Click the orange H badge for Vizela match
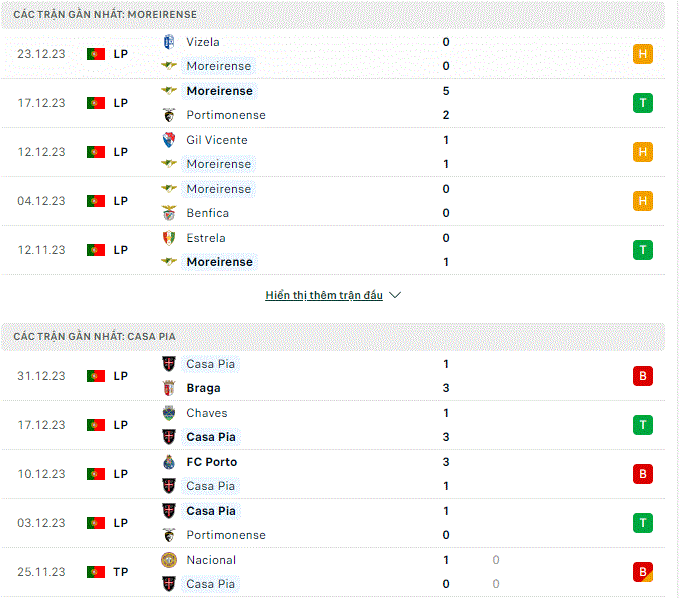The image size is (679, 598). coord(643,54)
